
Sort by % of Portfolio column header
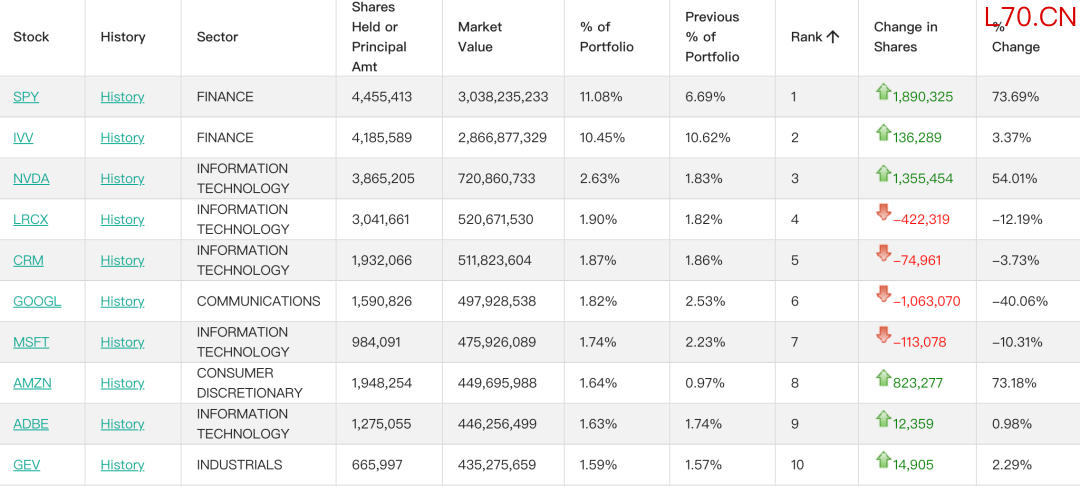607,37
